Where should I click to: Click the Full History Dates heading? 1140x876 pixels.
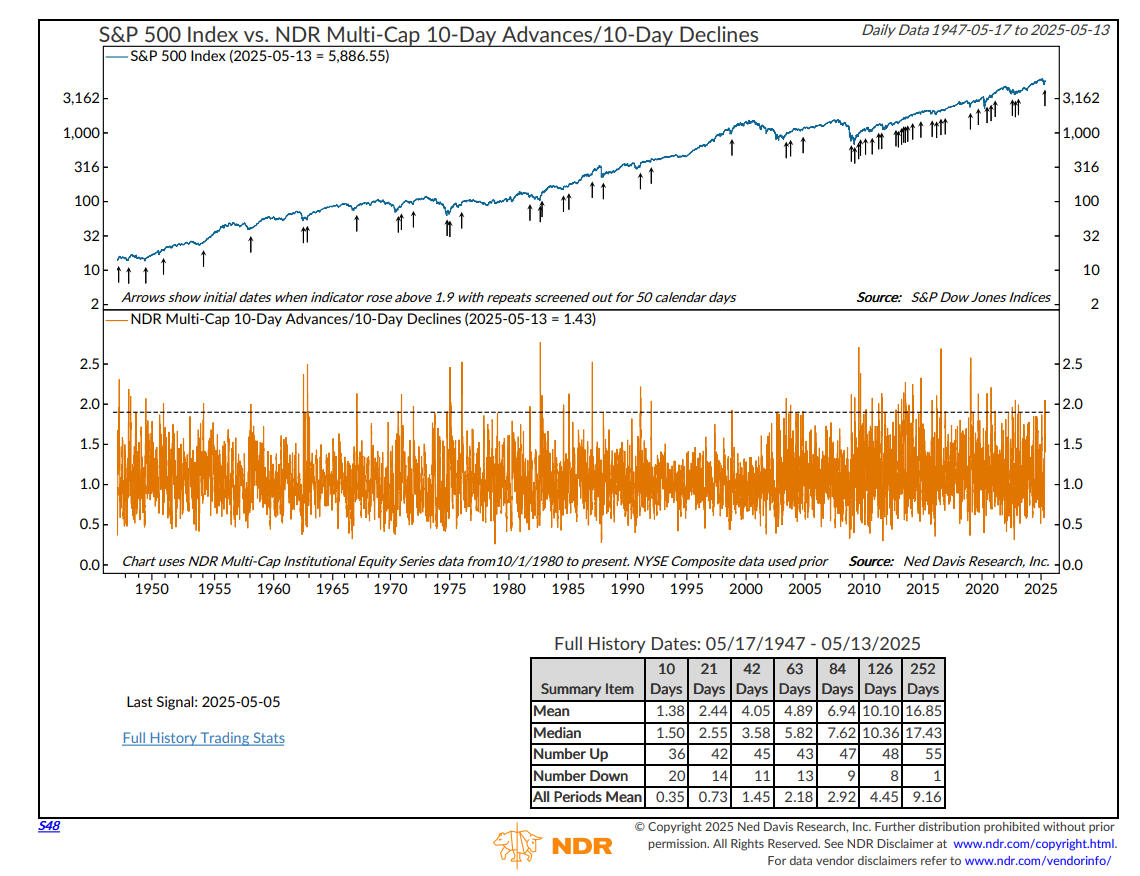click(737, 643)
